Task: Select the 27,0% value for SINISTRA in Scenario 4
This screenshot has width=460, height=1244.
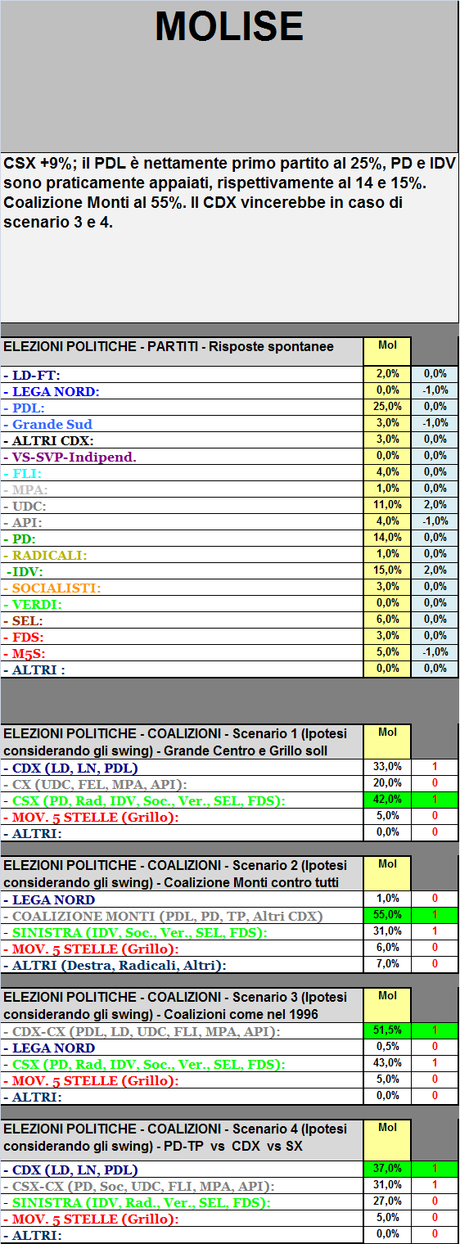Action: tap(387, 1202)
